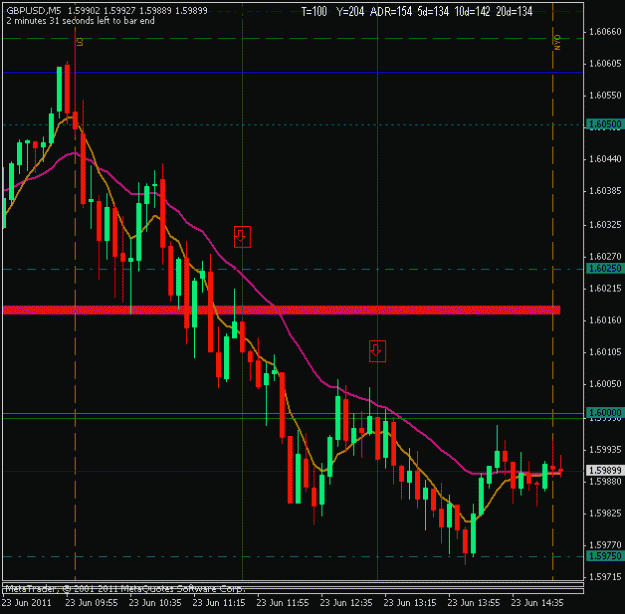Click the 1.60605 price axis label
This screenshot has height=614, width=625.
coord(605,63)
